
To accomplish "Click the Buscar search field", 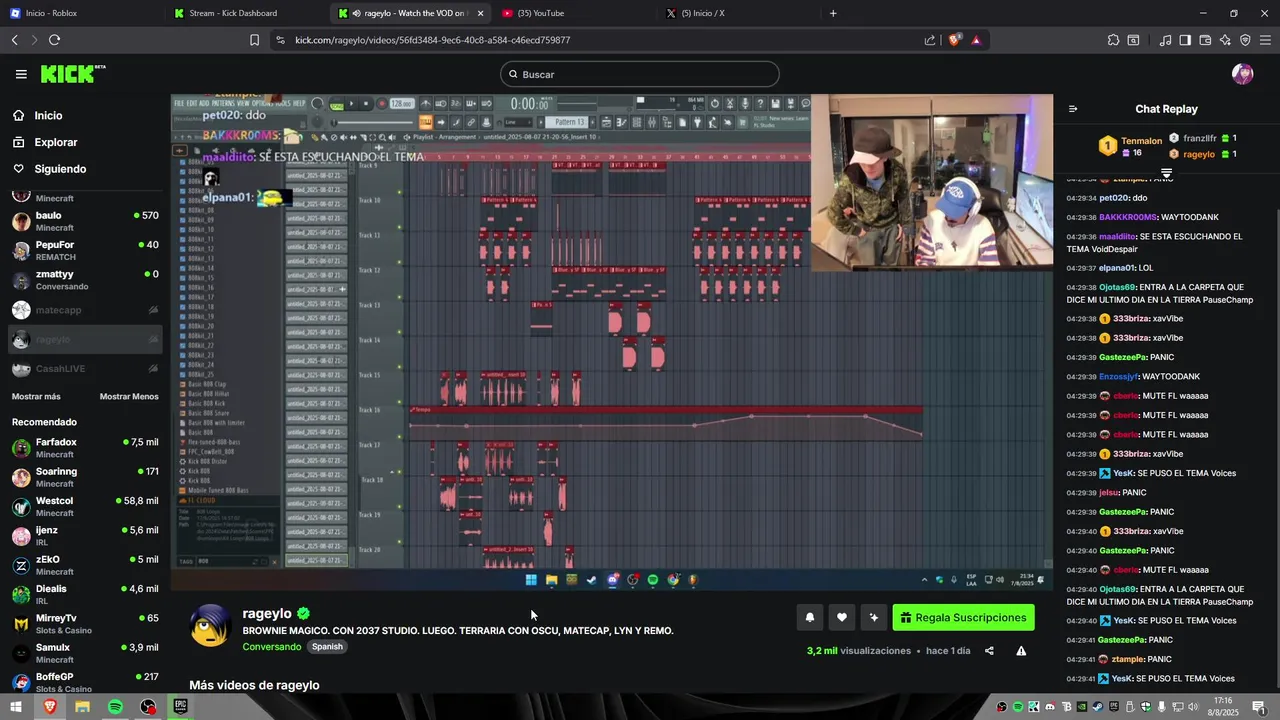I will pos(640,74).
